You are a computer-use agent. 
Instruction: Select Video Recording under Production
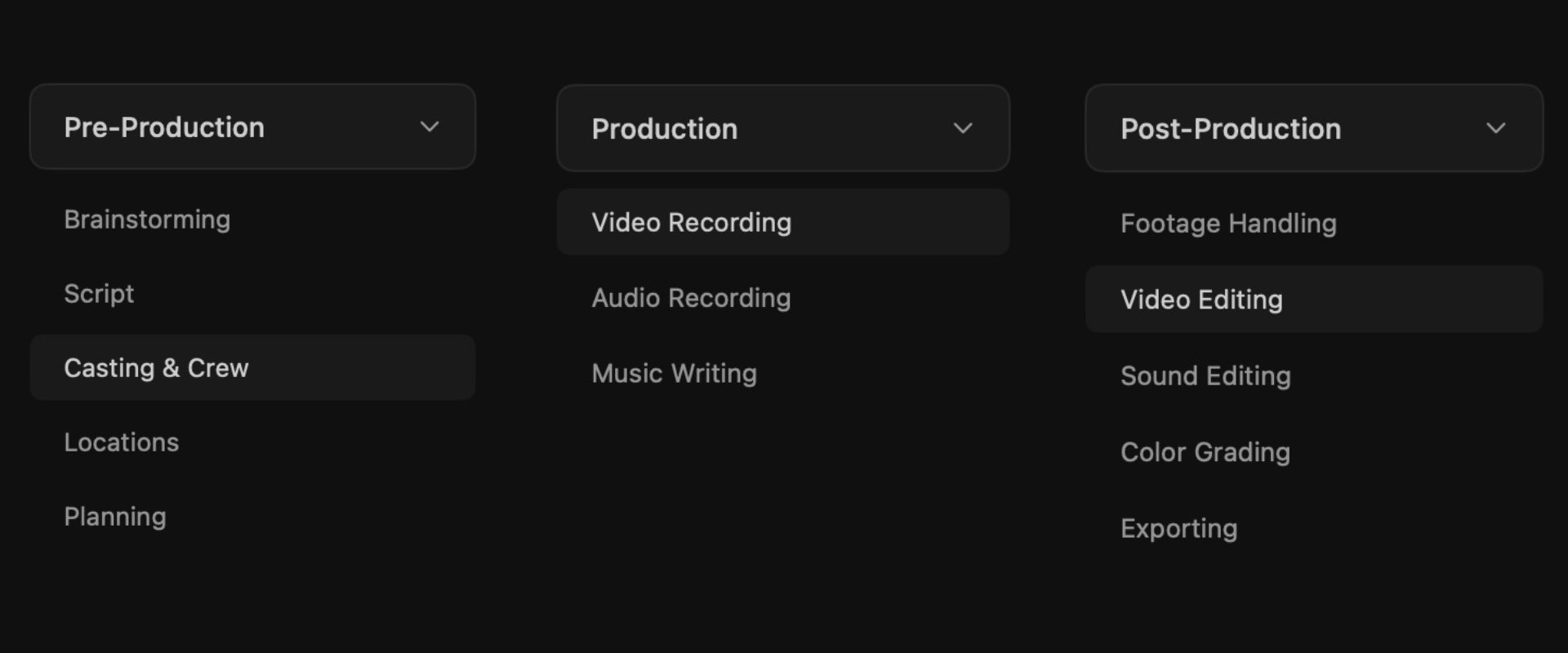[691, 223]
